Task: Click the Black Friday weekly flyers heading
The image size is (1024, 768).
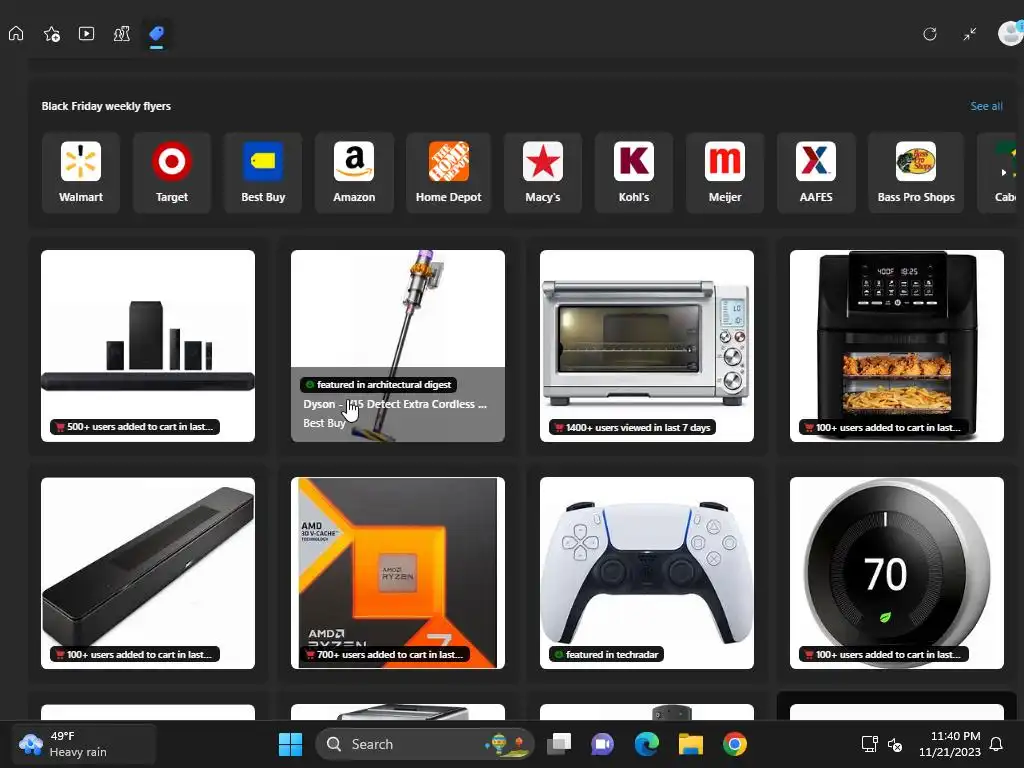Action: pyautogui.click(x=106, y=106)
